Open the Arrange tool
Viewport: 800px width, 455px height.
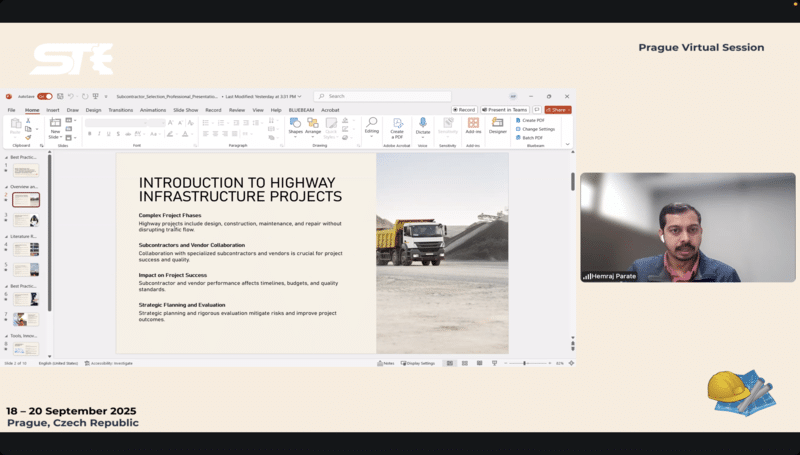(313, 125)
